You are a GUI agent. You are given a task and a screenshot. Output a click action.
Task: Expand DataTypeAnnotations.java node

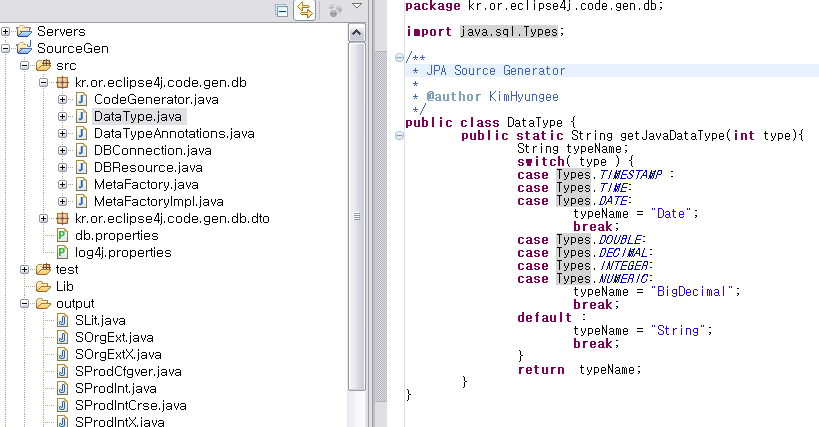(x=63, y=134)
